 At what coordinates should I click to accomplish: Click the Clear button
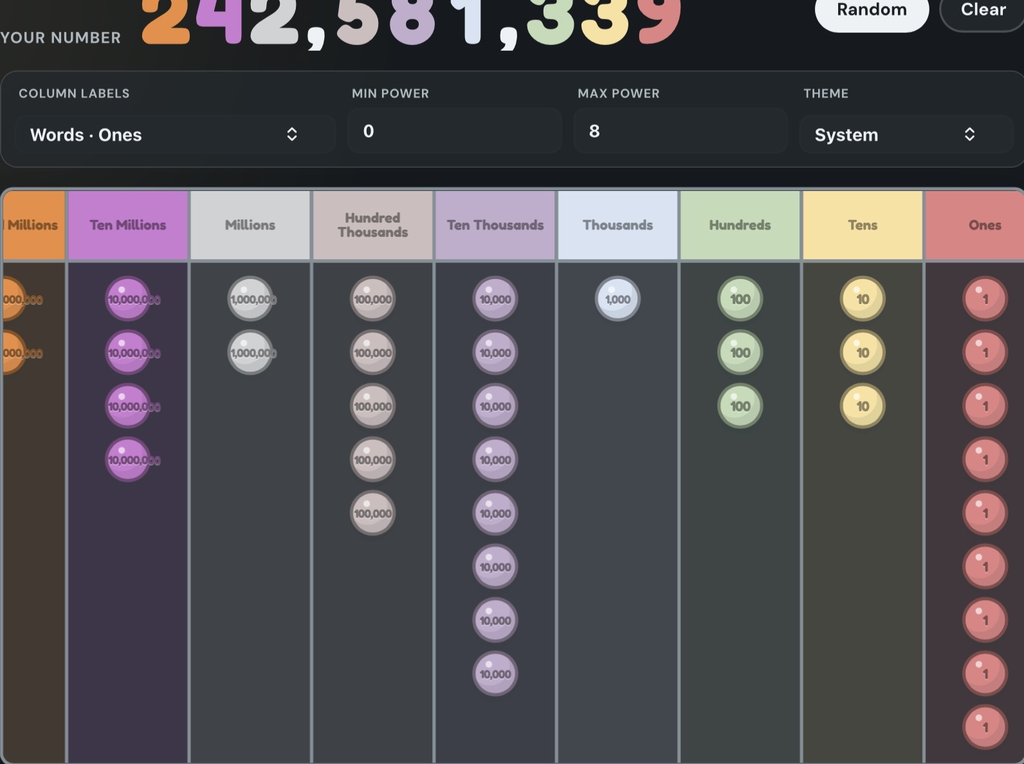coord(983,10)
